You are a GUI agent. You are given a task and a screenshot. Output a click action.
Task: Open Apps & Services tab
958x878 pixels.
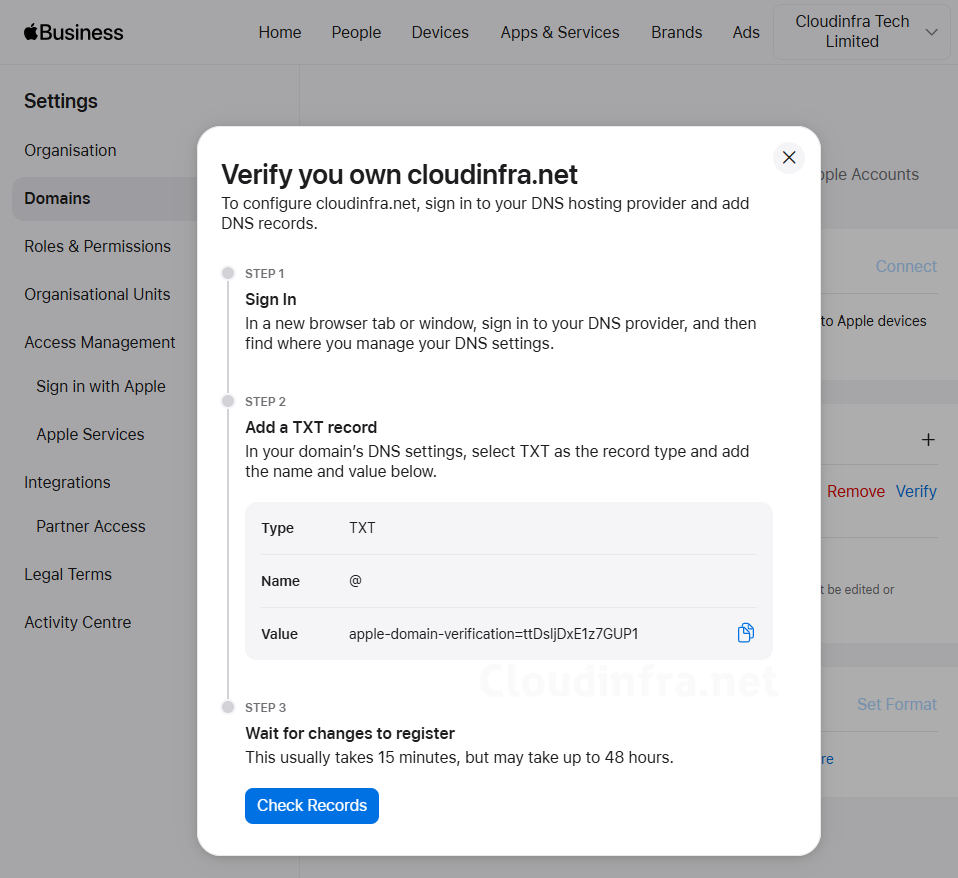click(560, 32)
